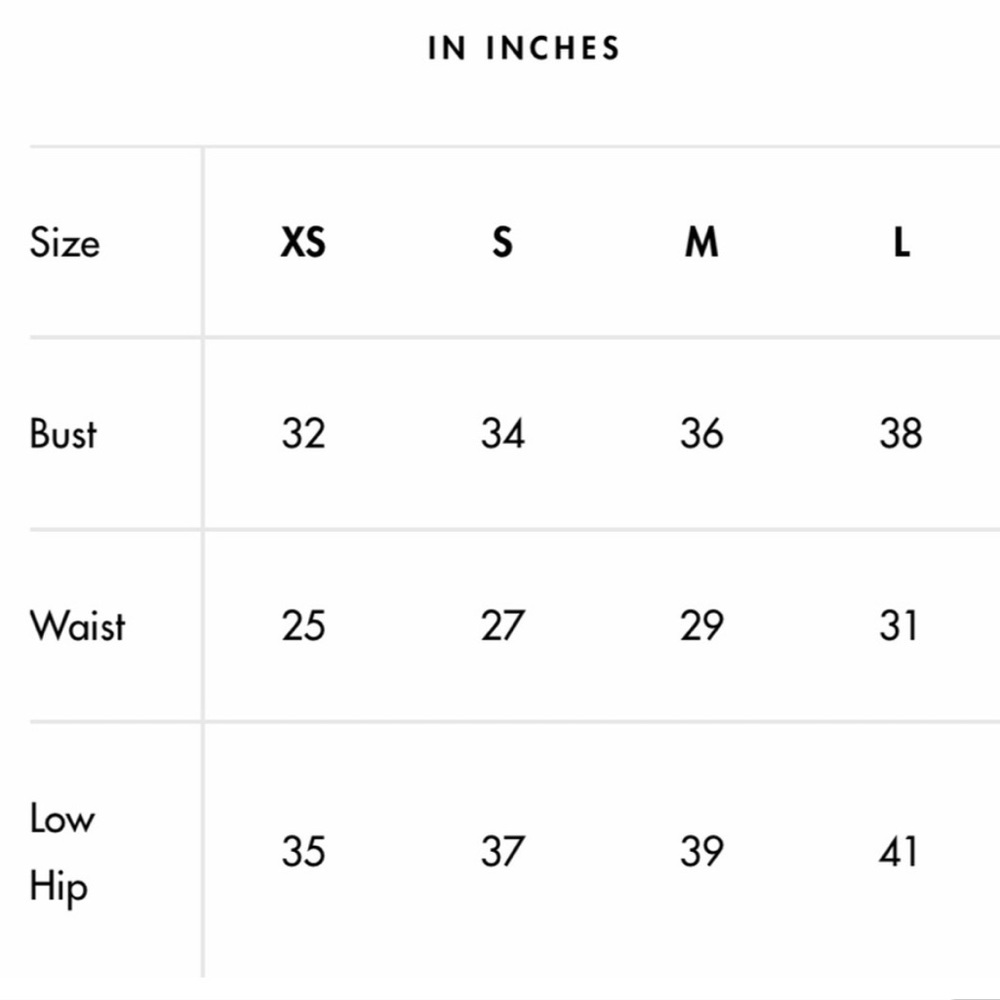1000x1000 pixels.
Task: Click the S bust value 34
Action: [x=503, y=434]
